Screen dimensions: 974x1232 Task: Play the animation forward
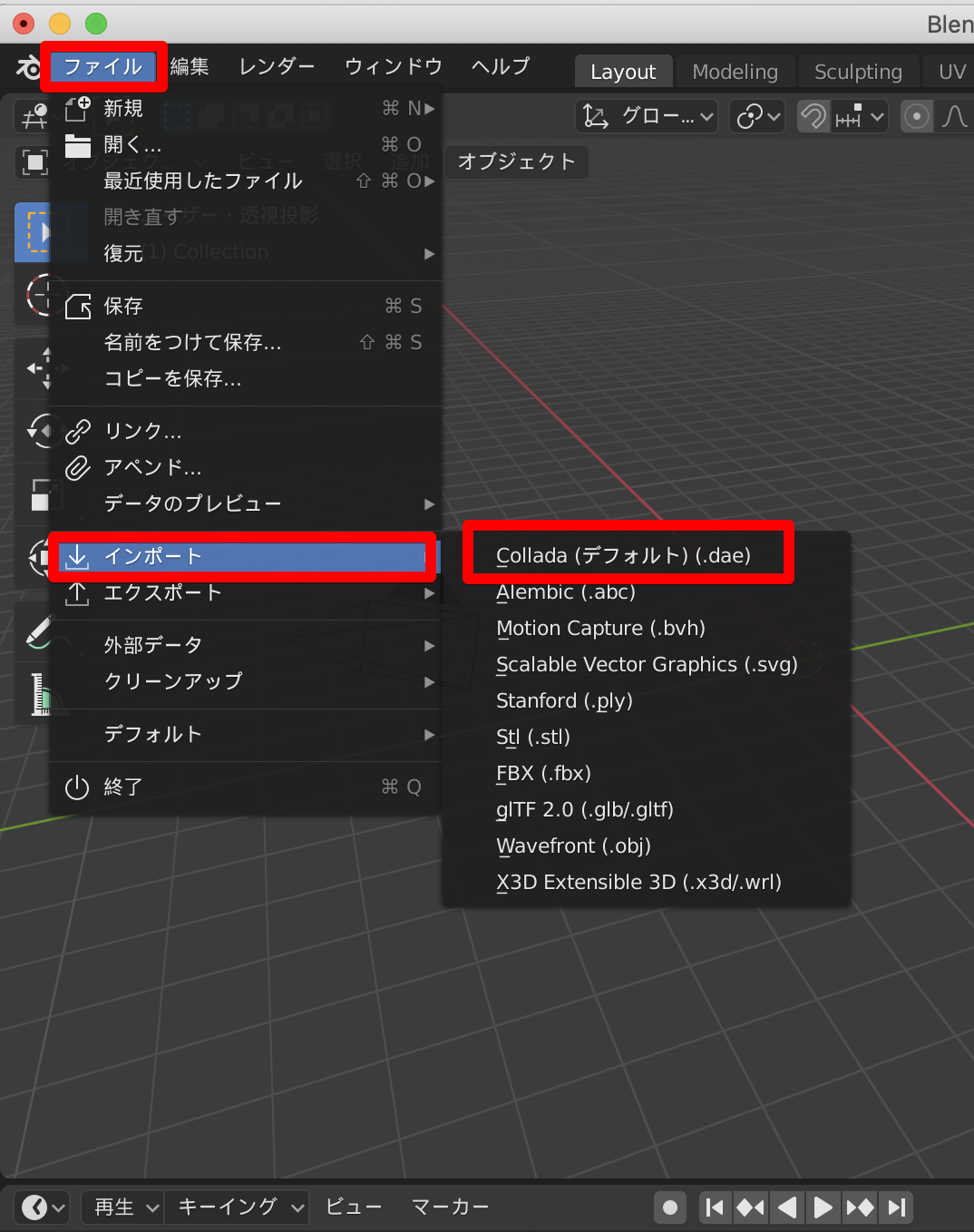(823, 1208)
